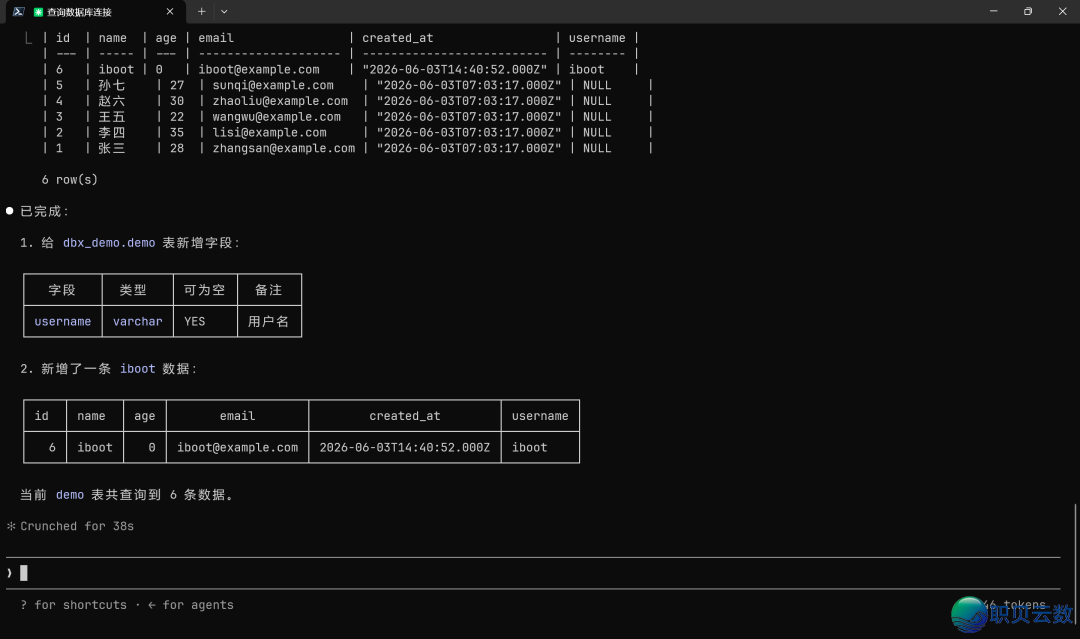Click 'sunqi@example.com' in query output
The image size is (1080, 639).
[x=273, y=85]
